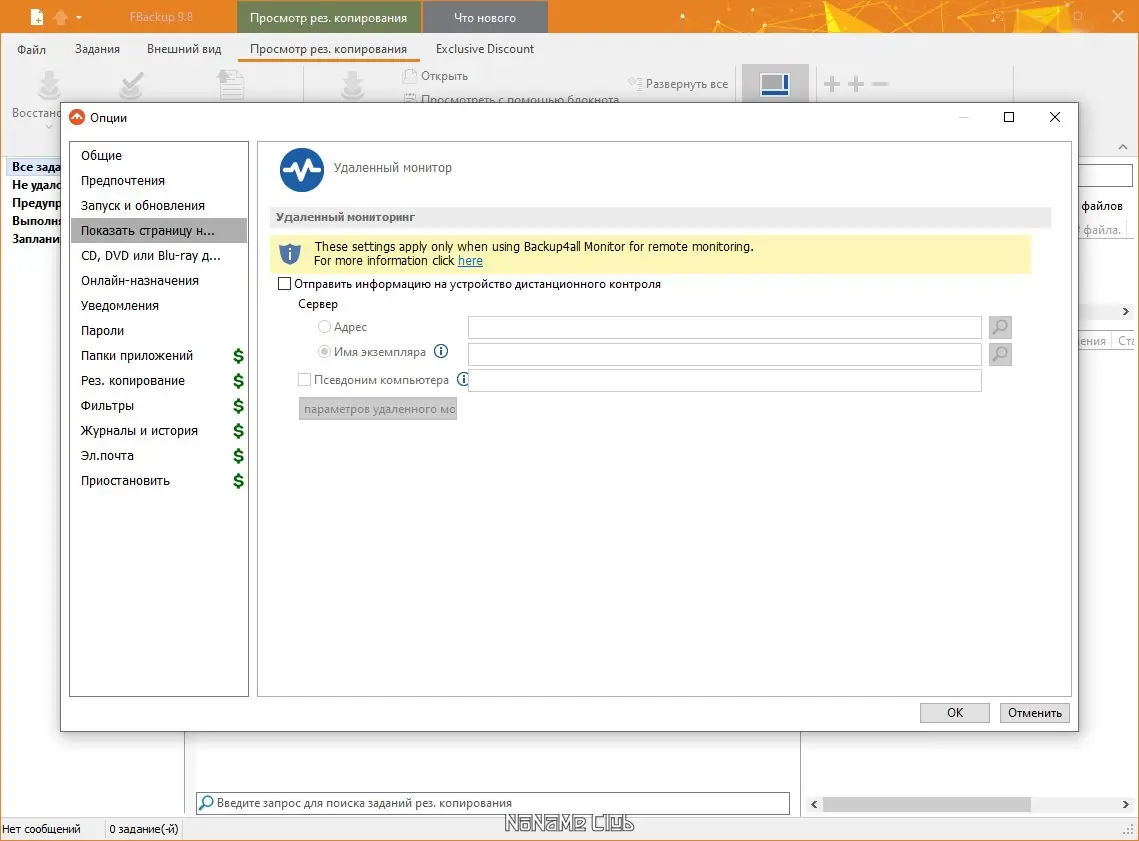Click the search magnifier icon in bottom search bar

[206, 803]
